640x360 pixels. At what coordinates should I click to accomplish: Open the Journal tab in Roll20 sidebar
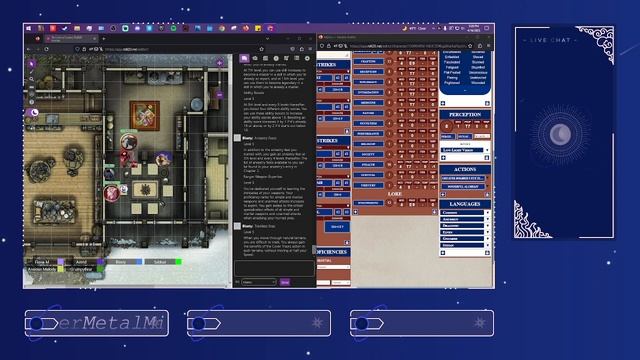pyautogui.click(x=265, y=58)
